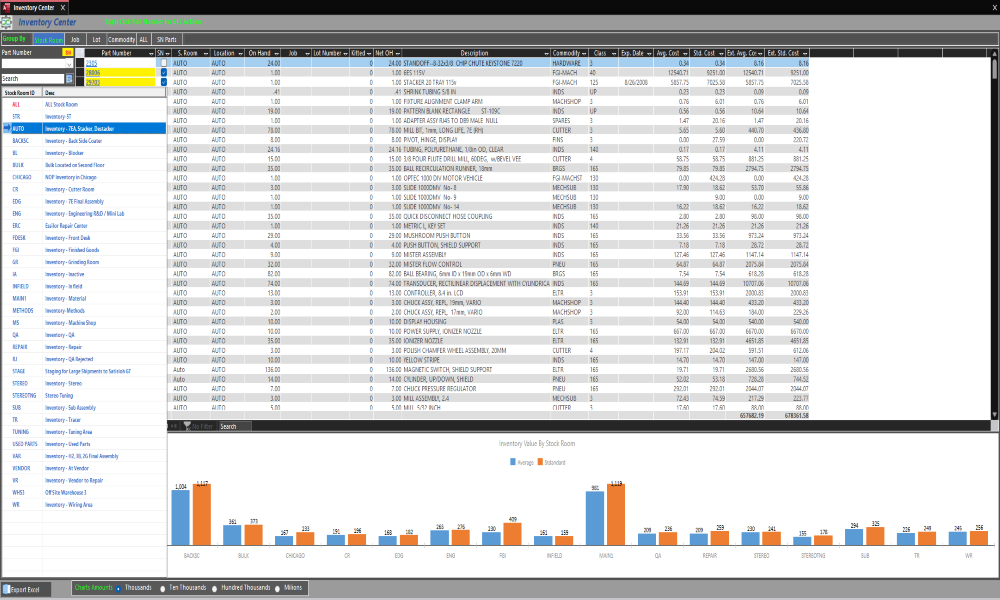Check the SN checkbox for part 2305
This screenshot has width=1000, height=600.
pos(163,63)
